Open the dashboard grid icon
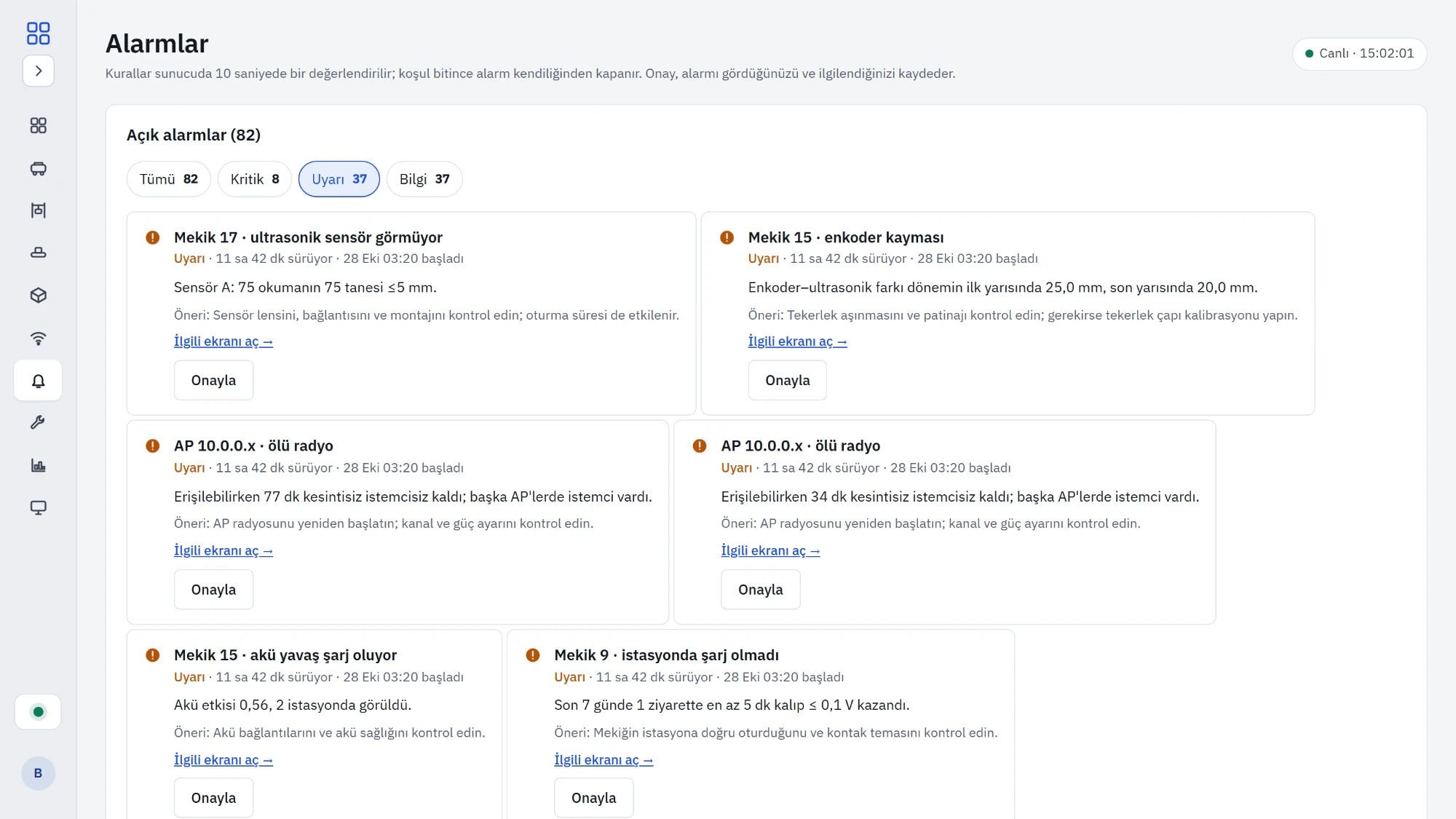Viewport: 1456px width, 819px height. click(x=39, y=126)
